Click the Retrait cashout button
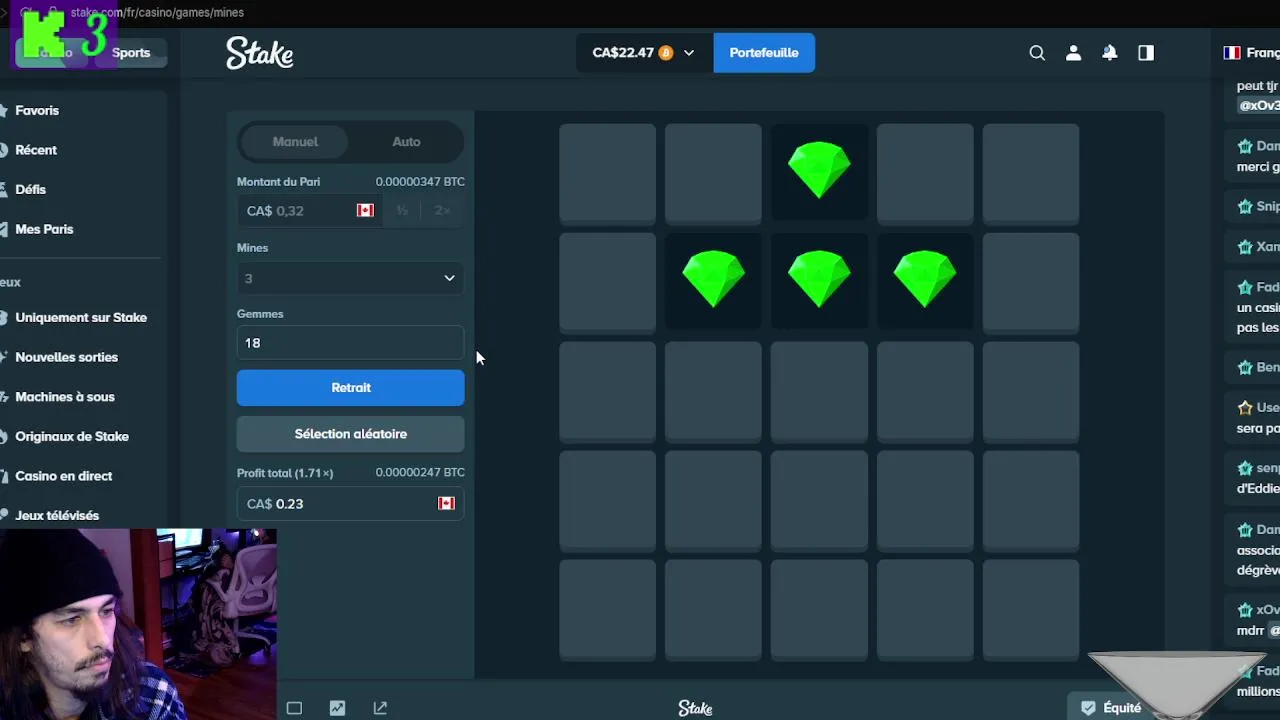Image resolution: width=1280 pixels, height=720 pixels. [350, 388]
